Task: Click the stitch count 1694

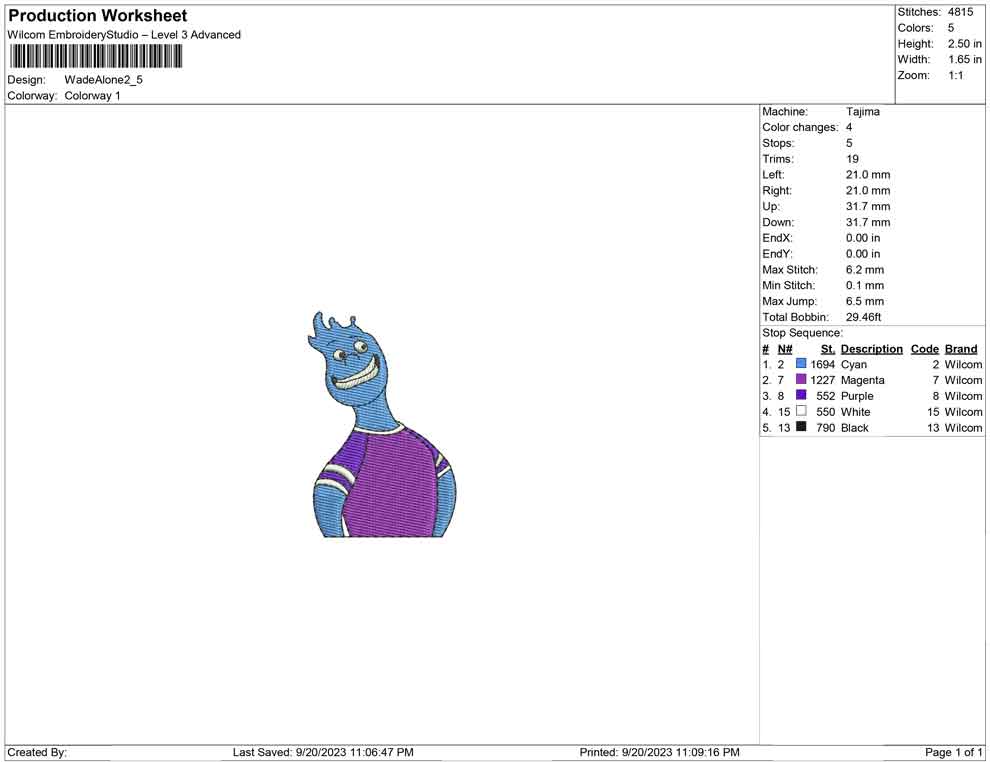Action: (x=823, y=364)
